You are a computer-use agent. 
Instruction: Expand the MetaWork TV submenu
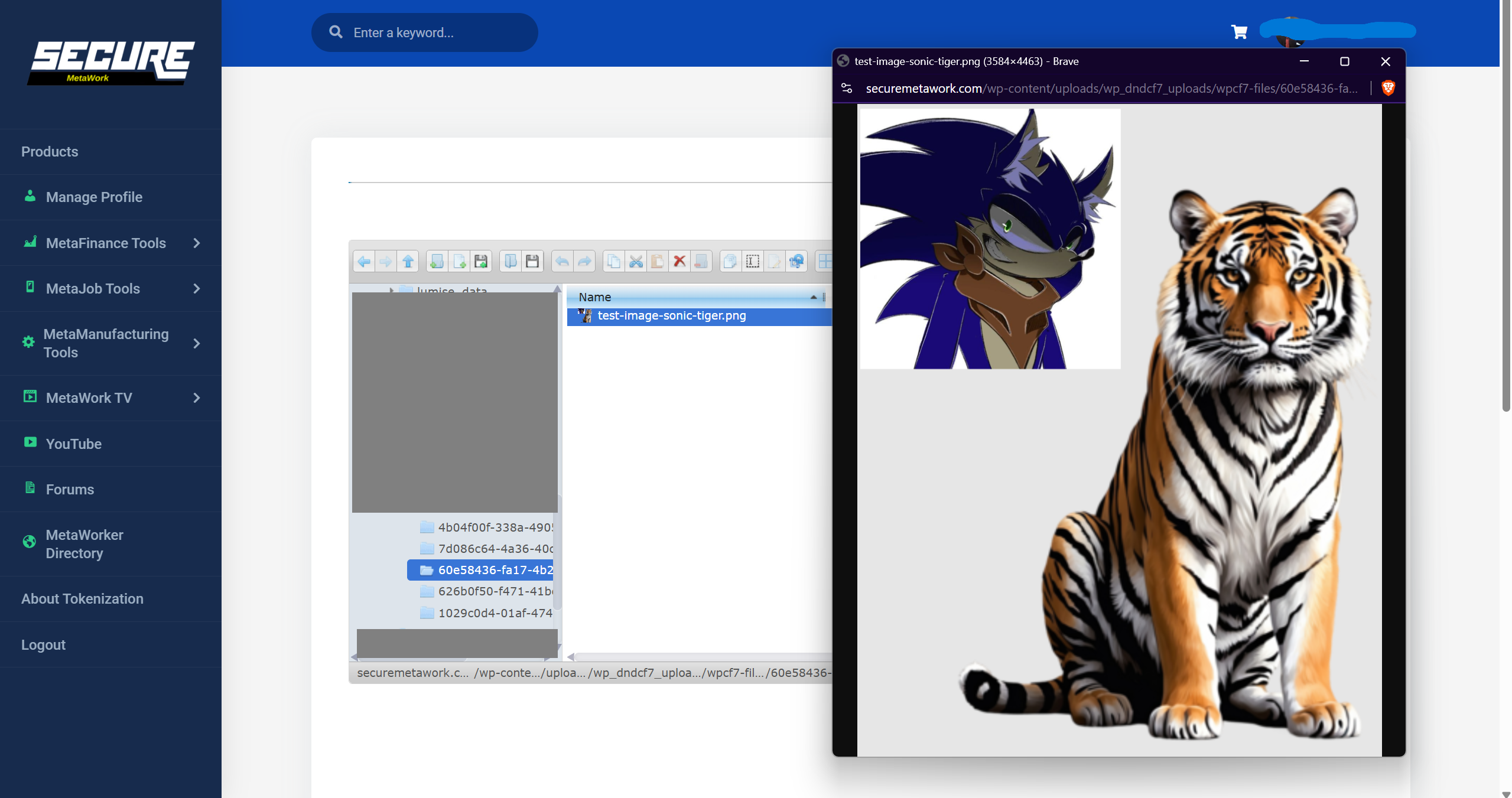pyautogui.click(x=197, y=398)
